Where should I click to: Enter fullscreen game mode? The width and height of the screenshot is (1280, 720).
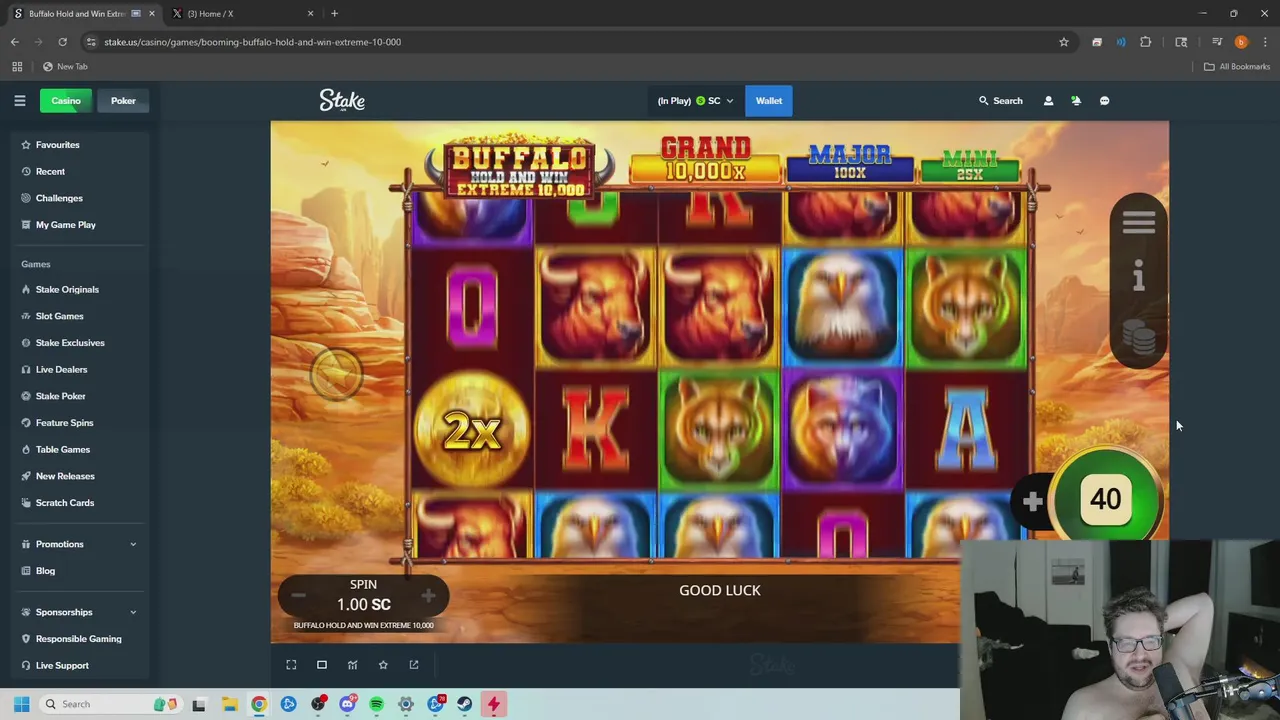[x=291, y=664]
